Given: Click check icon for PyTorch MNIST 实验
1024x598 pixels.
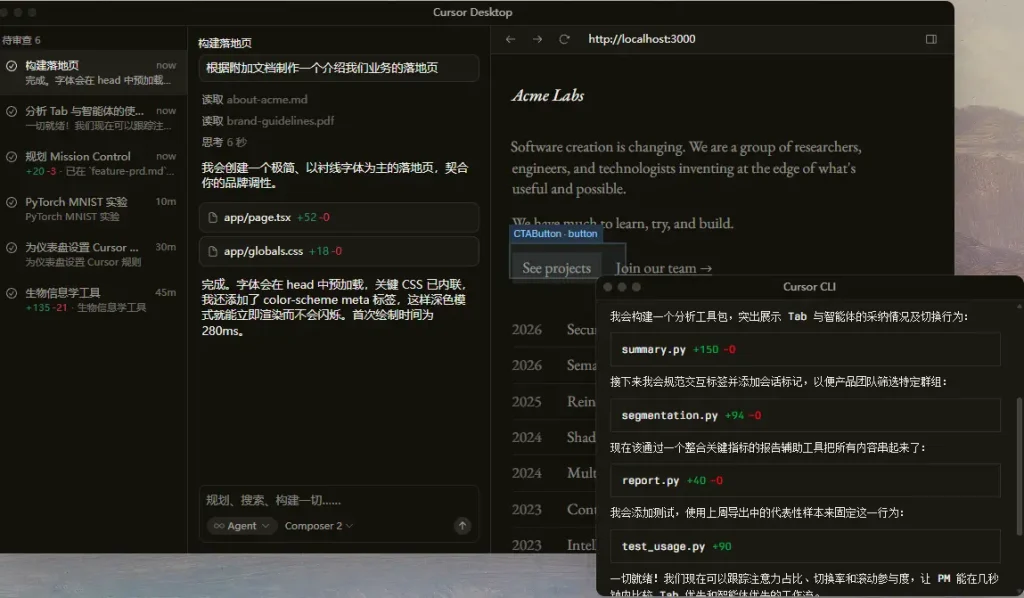Looking at the screenshot, I should click(x=12, y=202).
